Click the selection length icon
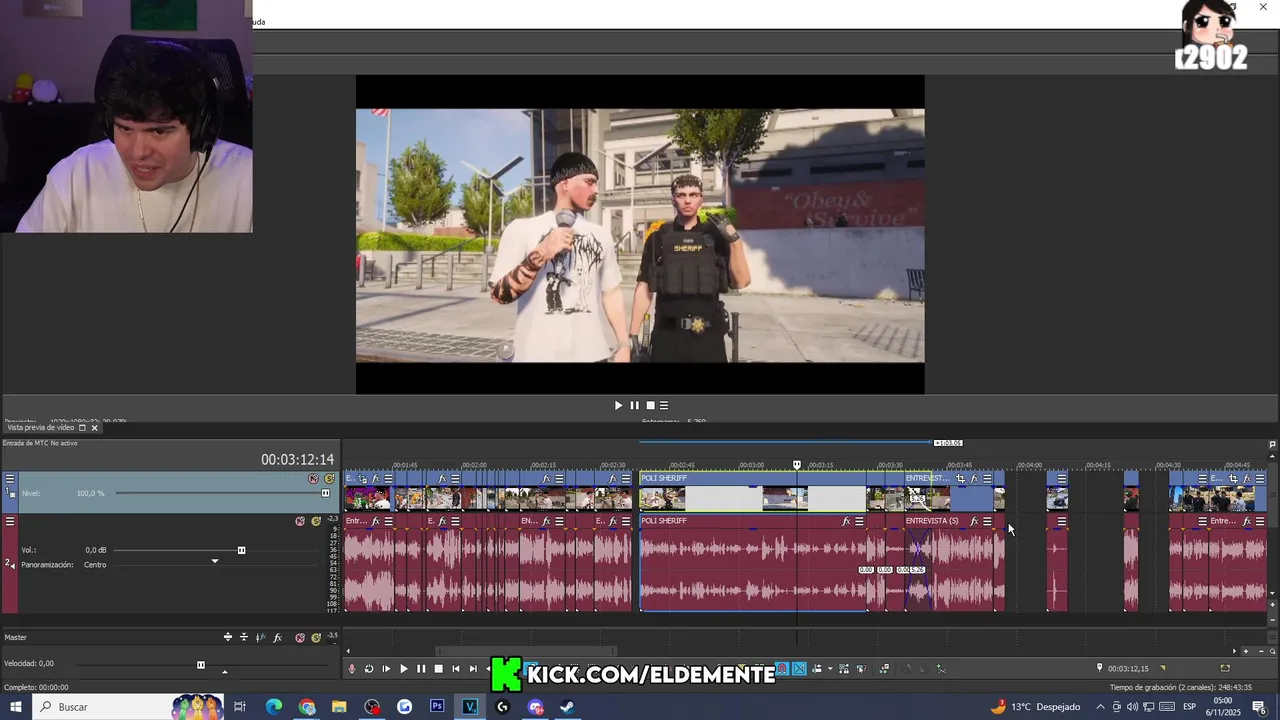This screenshot has width=1280, height=720. click(x=1225, y=668)
